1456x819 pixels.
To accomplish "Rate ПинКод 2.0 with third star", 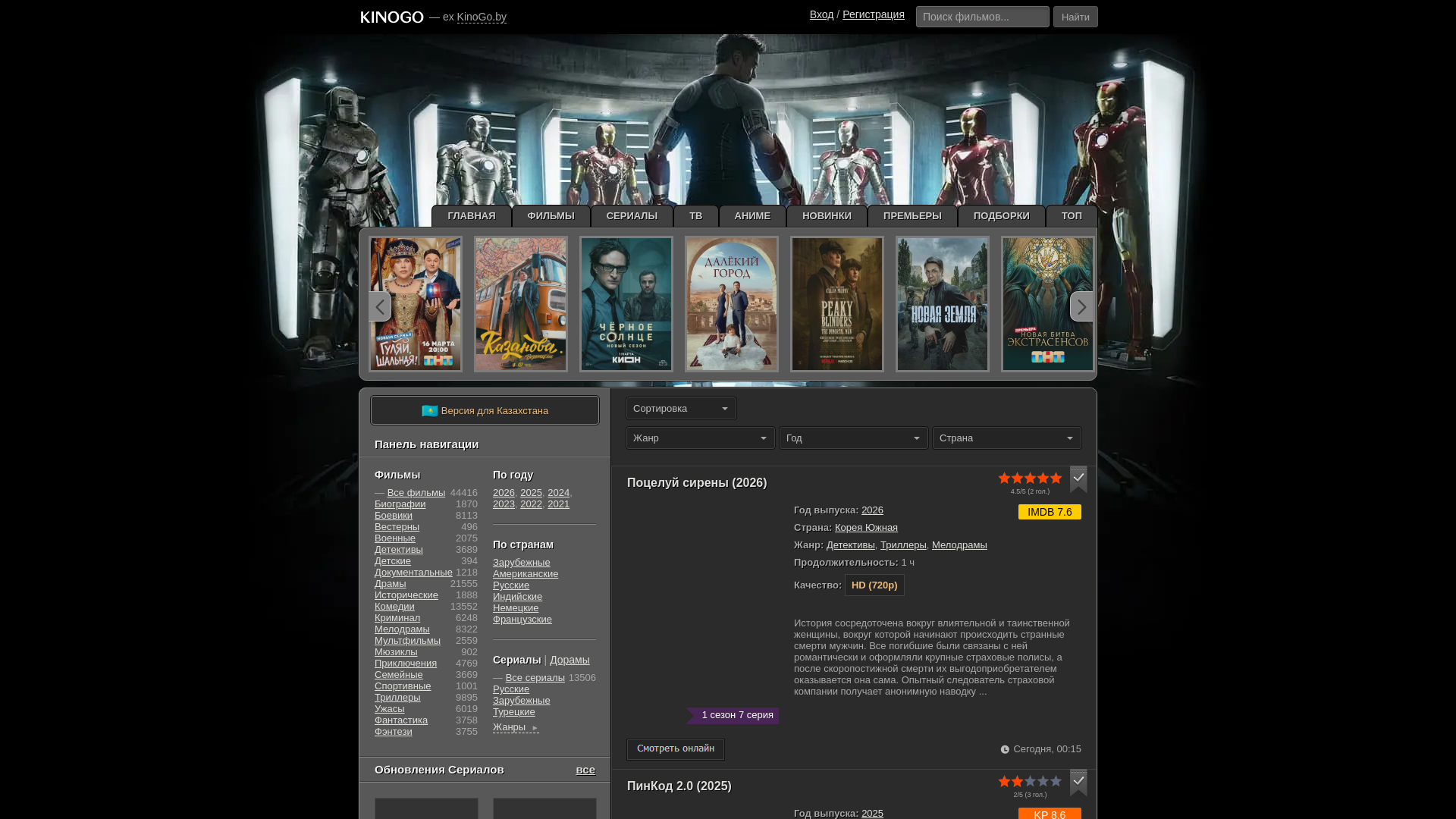I will [1030, 781].
